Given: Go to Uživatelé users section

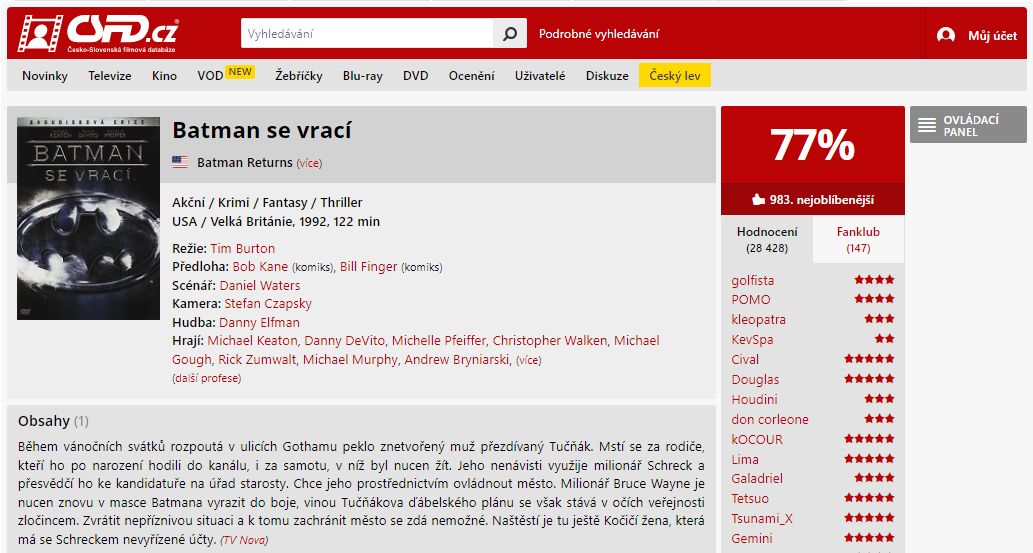Looking at the screenshot, I should pos(540,76).
